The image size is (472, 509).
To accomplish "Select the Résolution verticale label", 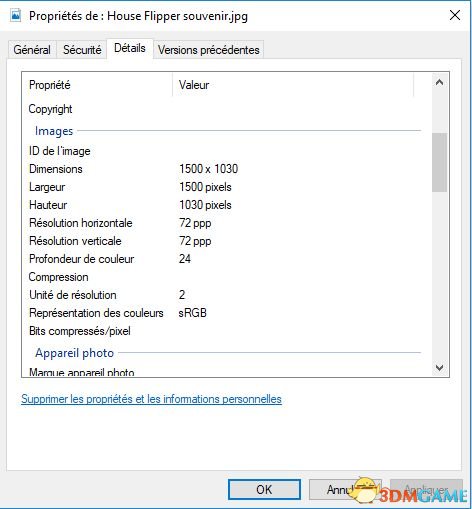I will click(x=75, y=241).
